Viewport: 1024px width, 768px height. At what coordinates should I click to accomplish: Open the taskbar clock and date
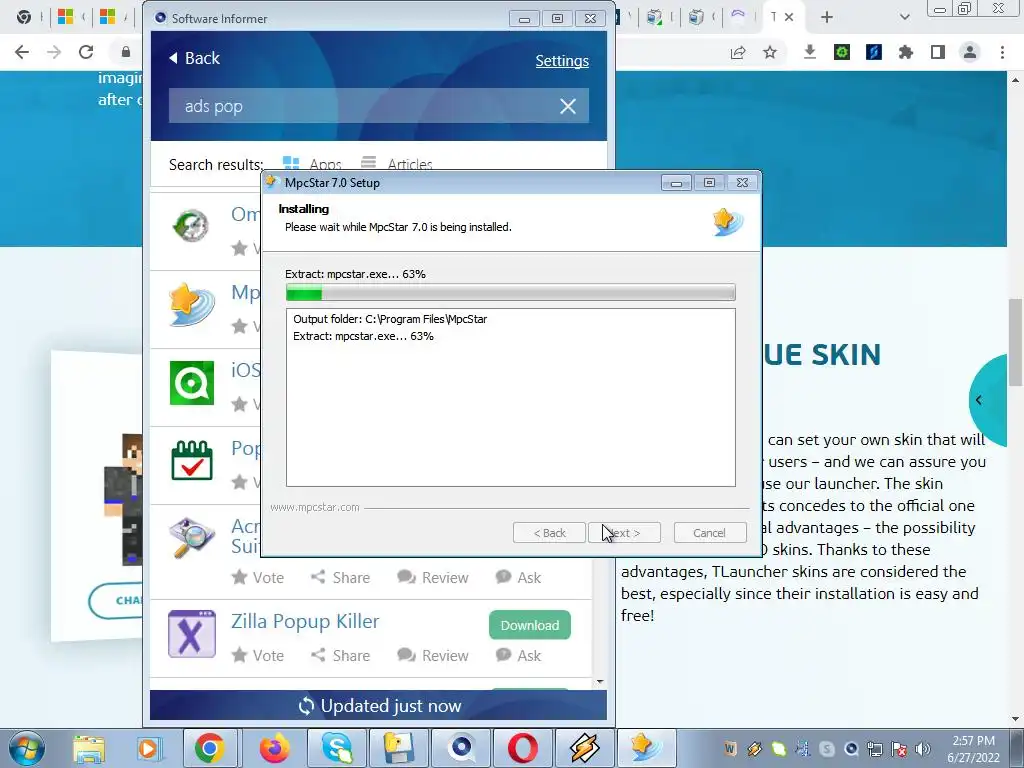pyautogui.click(x=974, y=749)
